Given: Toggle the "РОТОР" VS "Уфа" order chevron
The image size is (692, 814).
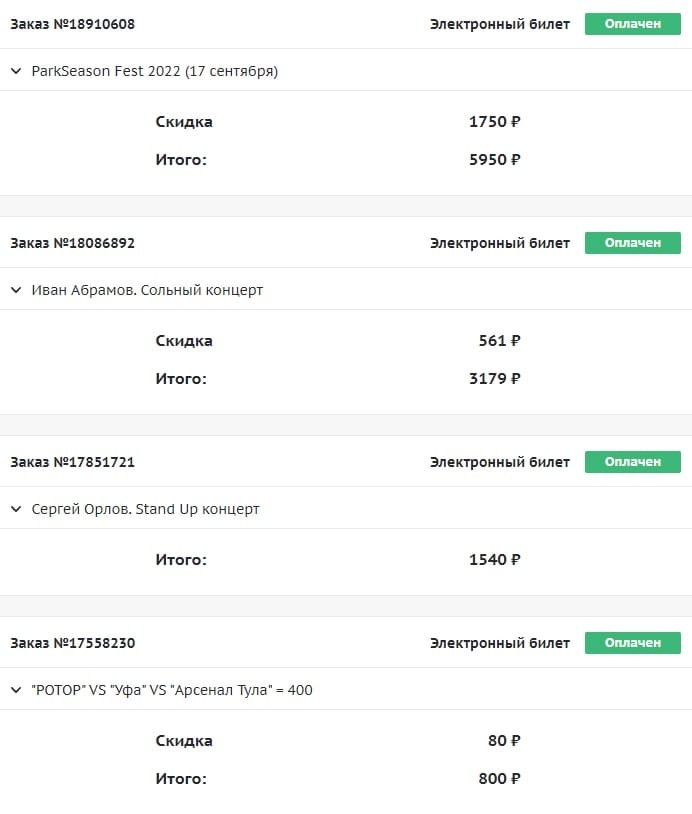Looking at the screenshot, I should [x=16, y=690].
